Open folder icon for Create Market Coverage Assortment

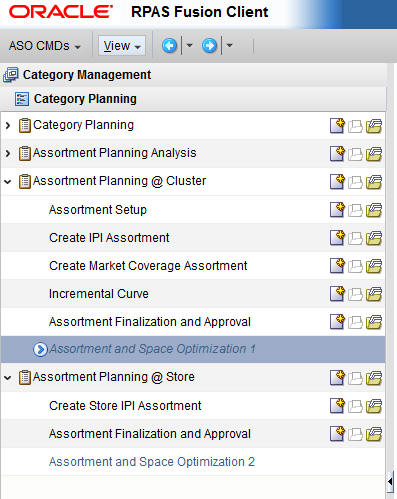click(x=374, y=266)
